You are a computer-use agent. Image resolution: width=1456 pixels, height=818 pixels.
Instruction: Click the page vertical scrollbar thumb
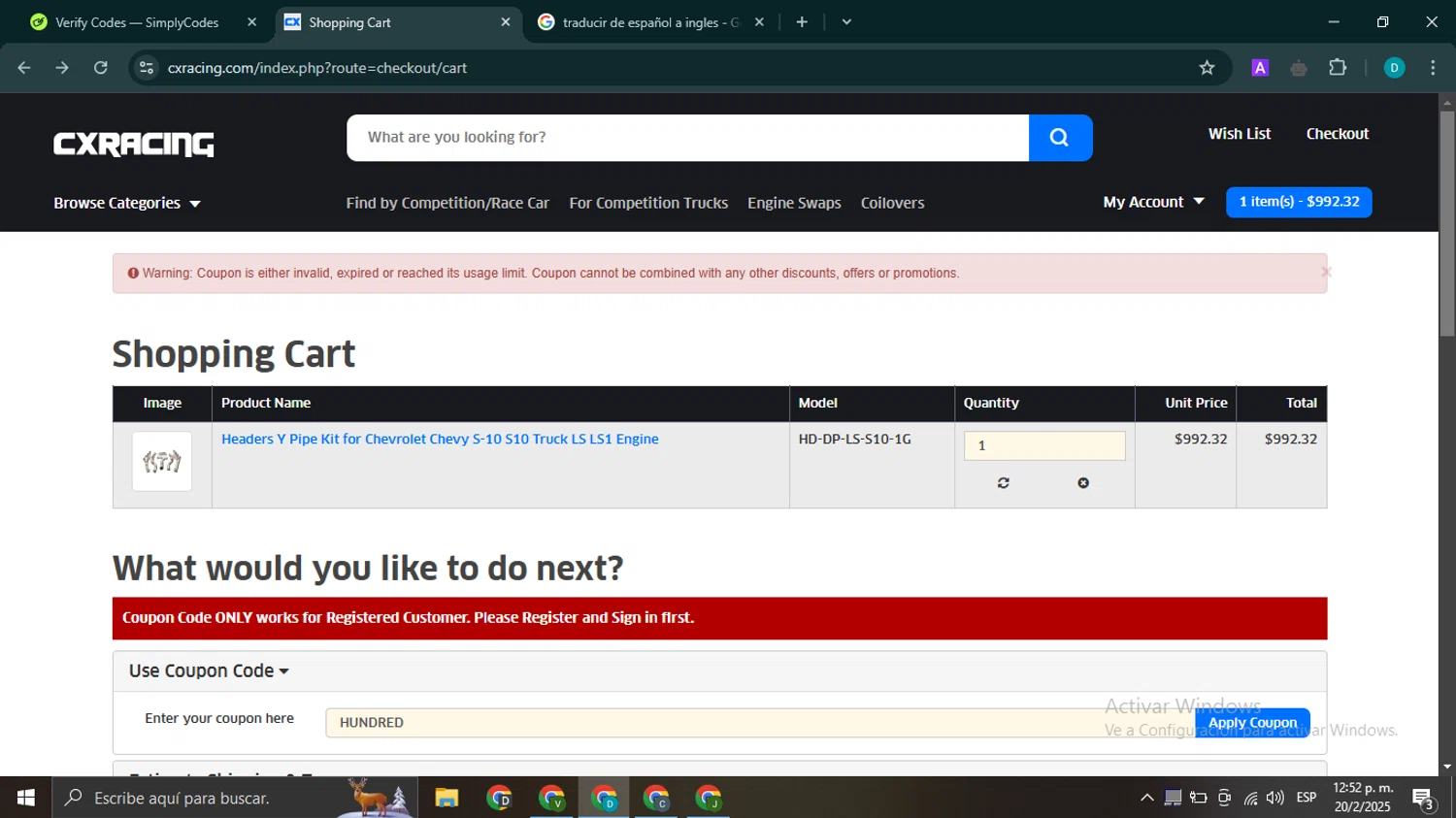click(1447, 223)
